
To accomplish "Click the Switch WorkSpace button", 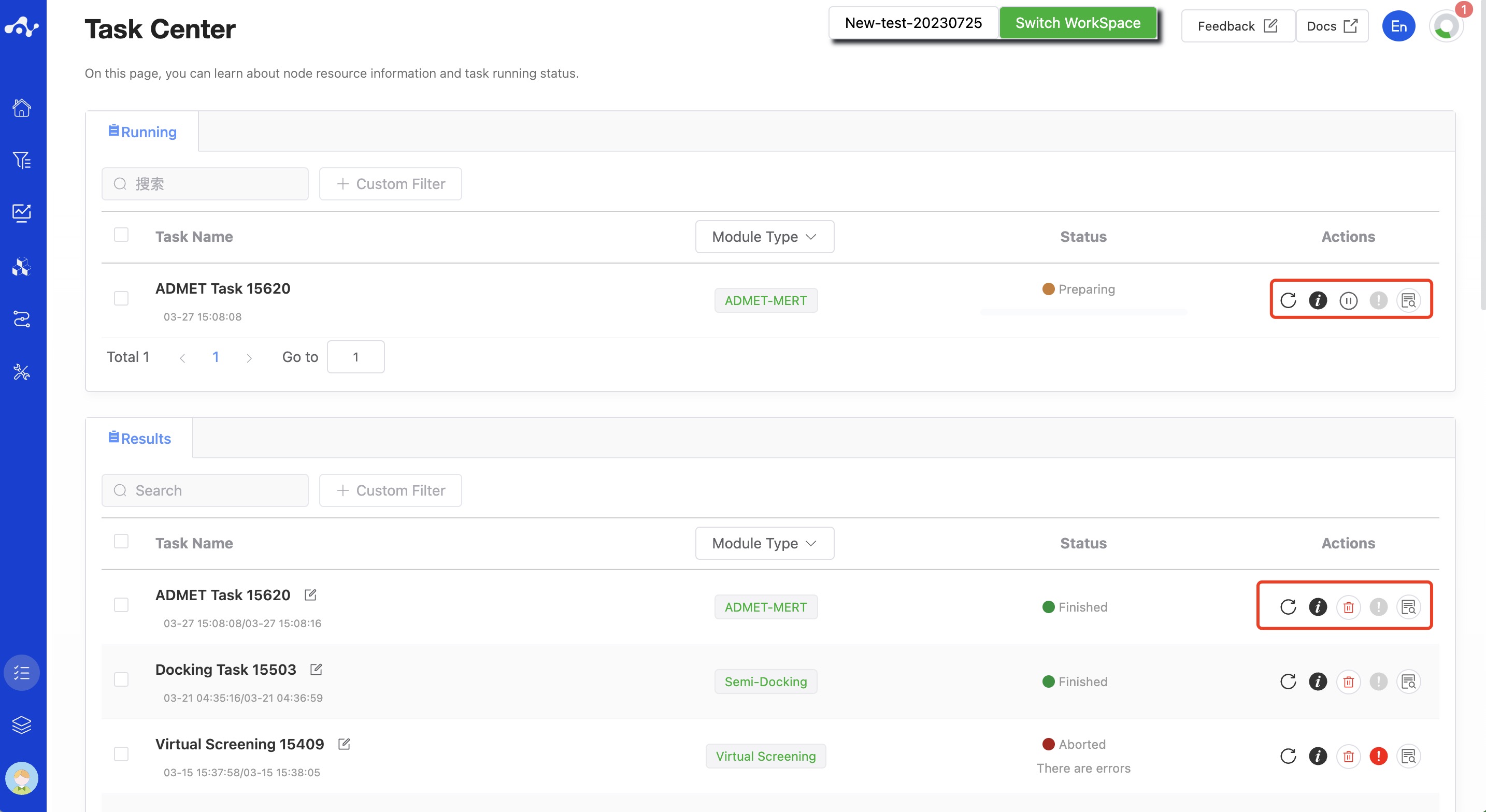I will tap(1078, 23).
